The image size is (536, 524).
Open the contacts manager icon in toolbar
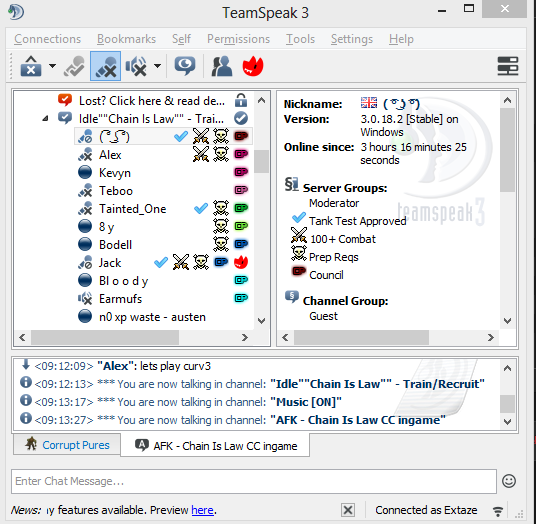[x=222, y=66]
